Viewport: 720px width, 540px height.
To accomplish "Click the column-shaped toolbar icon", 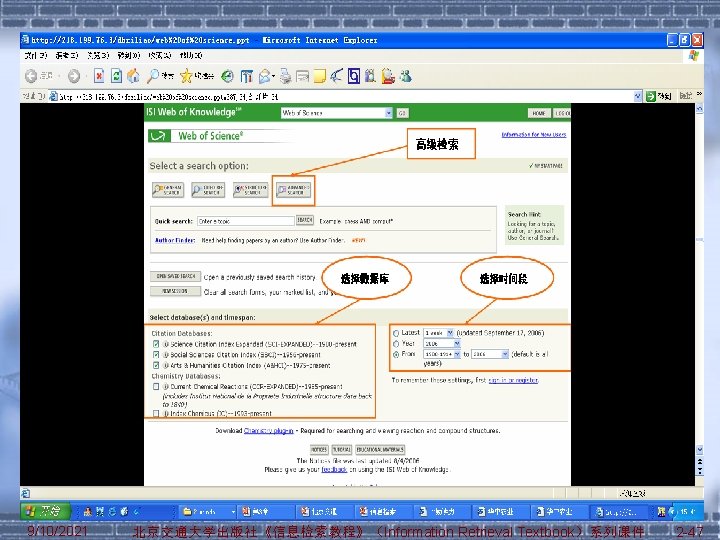I will (247, 76).
